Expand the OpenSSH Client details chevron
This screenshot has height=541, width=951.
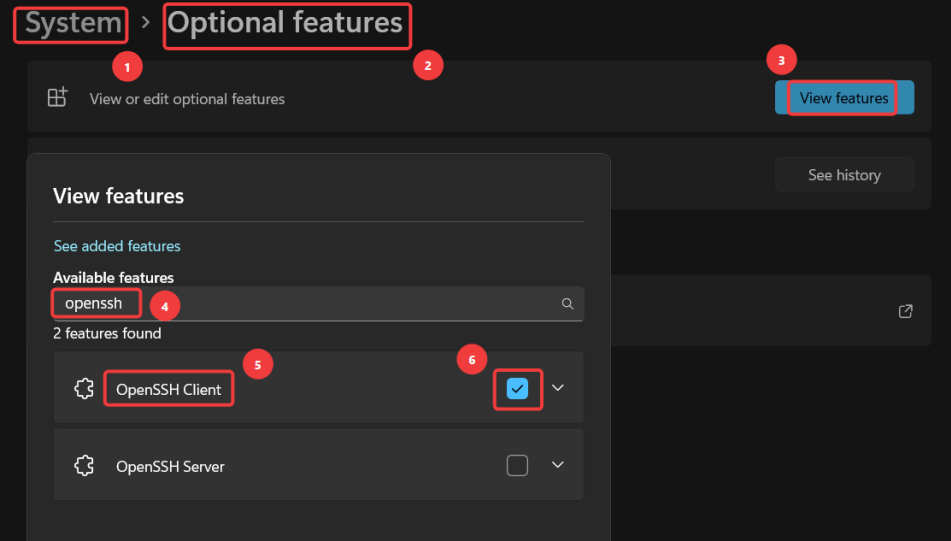coord(558,388)
